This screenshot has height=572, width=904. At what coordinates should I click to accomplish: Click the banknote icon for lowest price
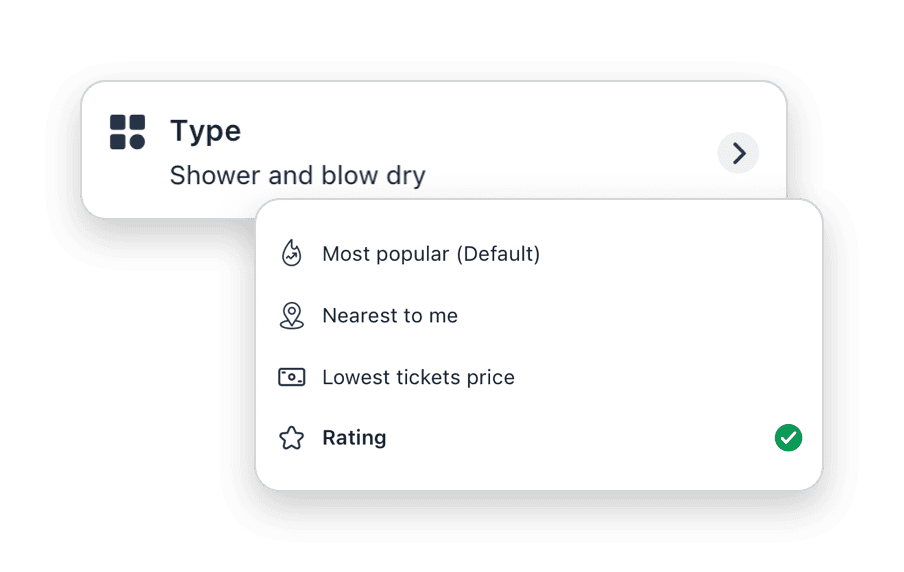291,378
